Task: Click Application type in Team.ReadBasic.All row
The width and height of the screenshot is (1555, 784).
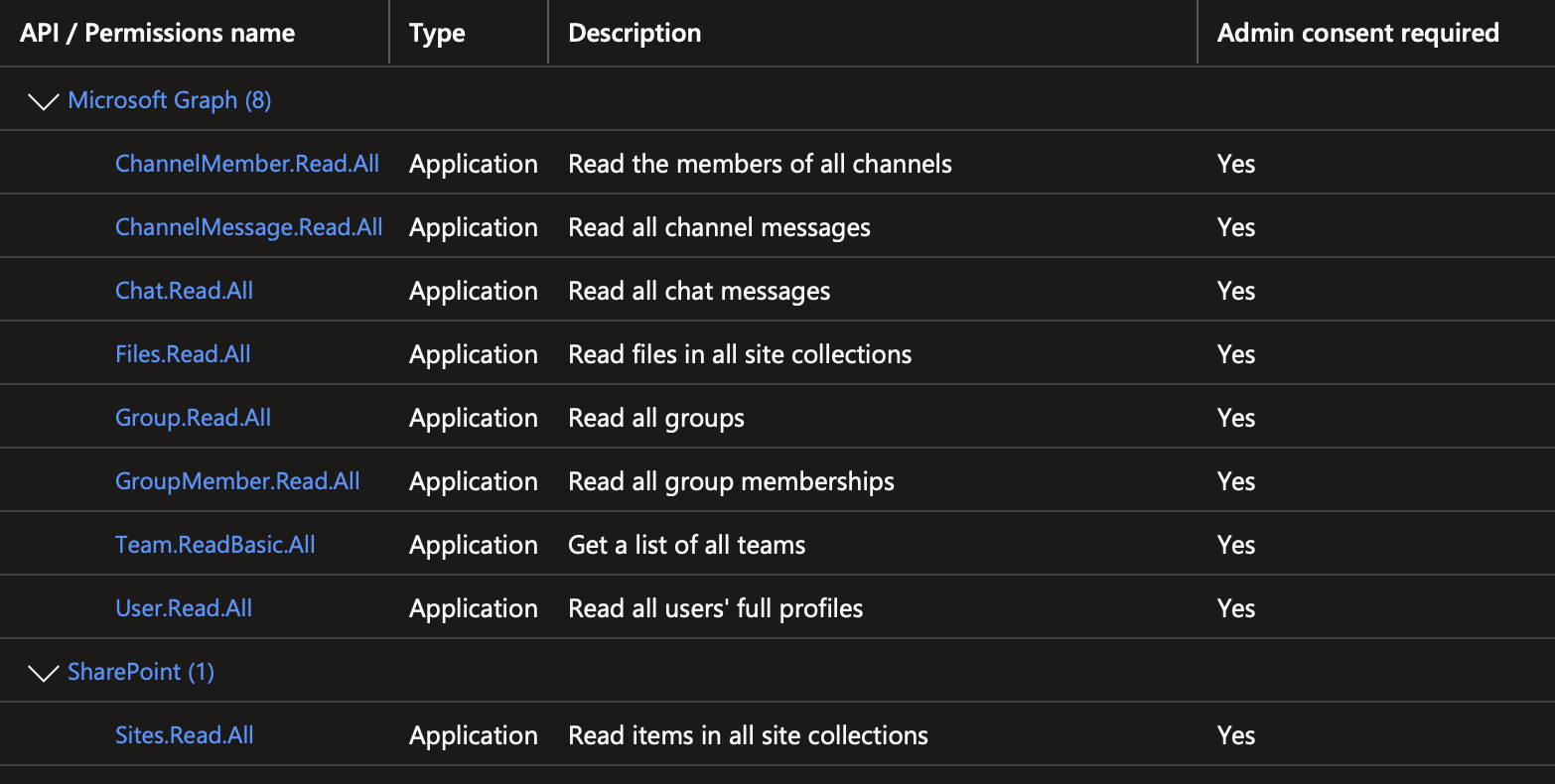Action: click(474, 545)
